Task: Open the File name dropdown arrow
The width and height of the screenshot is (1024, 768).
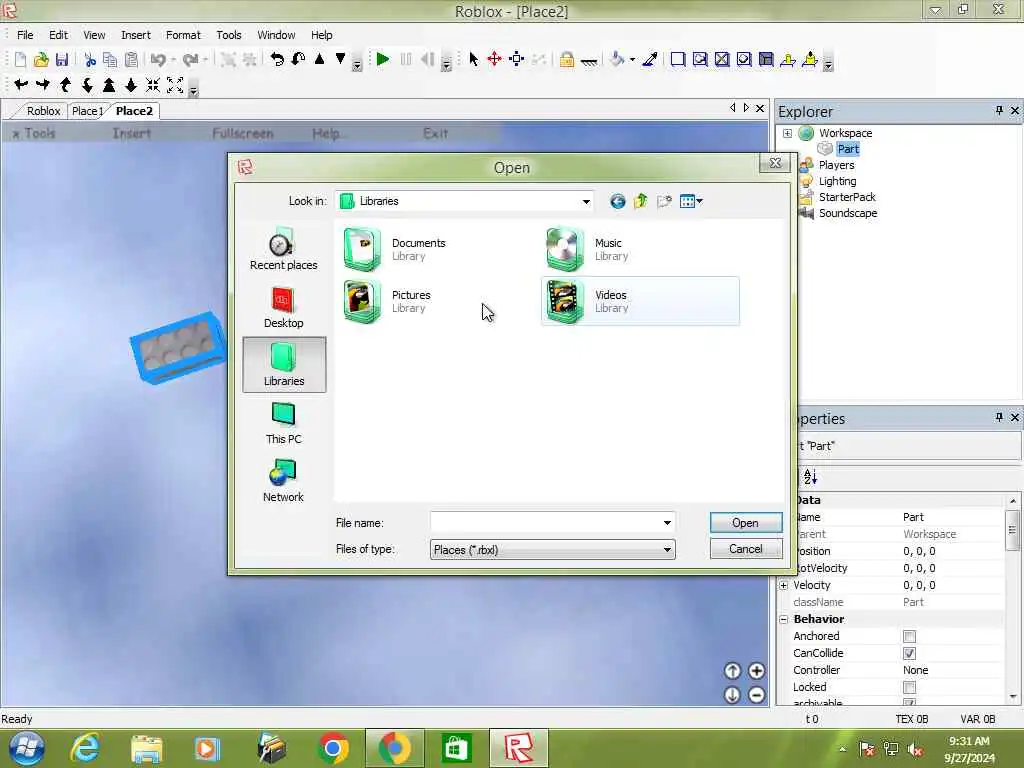Action: coord(667,522)
